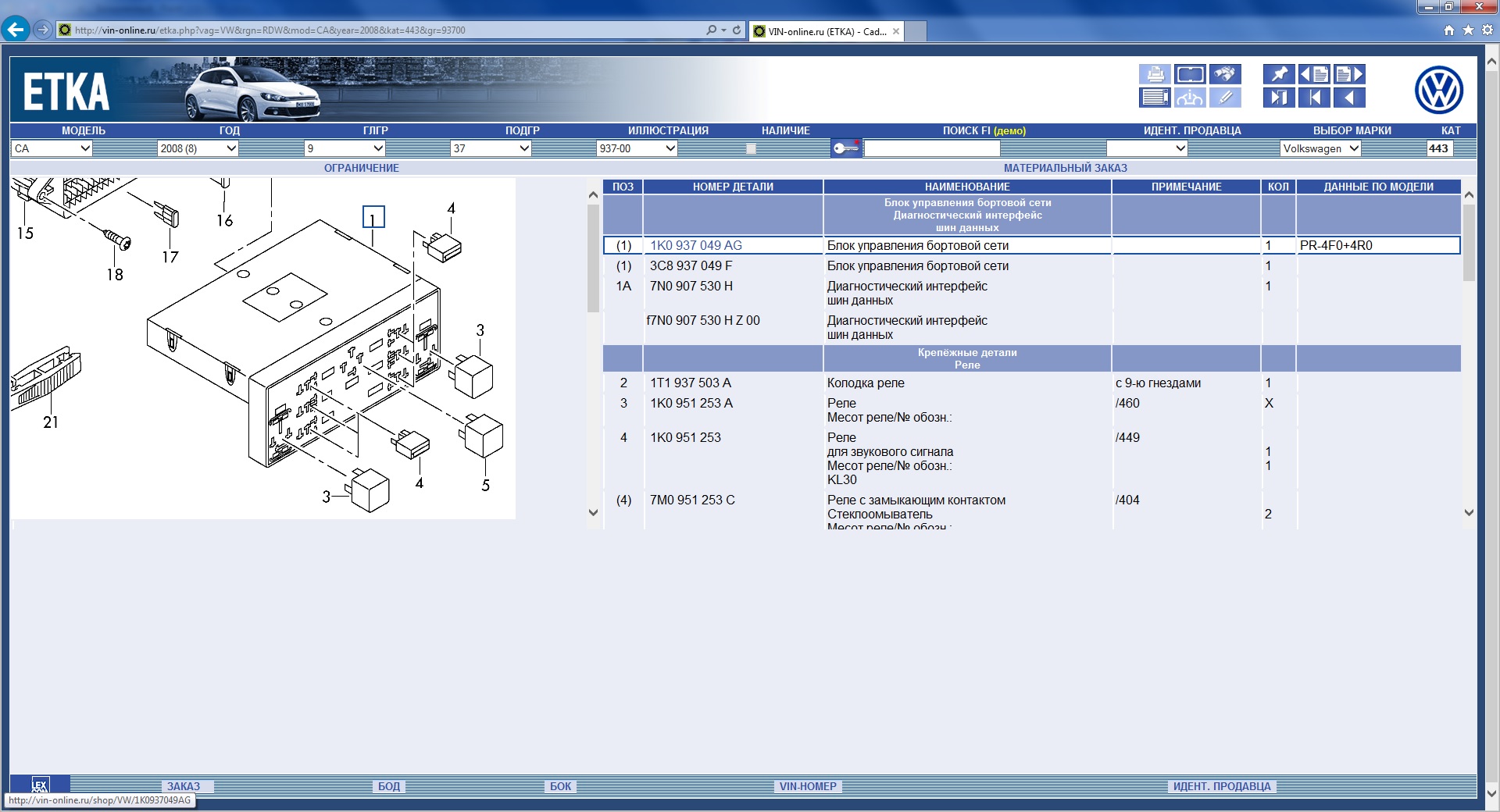Go to next illustration page icon
Image resolution: width=1500 pixels, height=812 pixels.
pyautogui.click(x=1349, y=74)
